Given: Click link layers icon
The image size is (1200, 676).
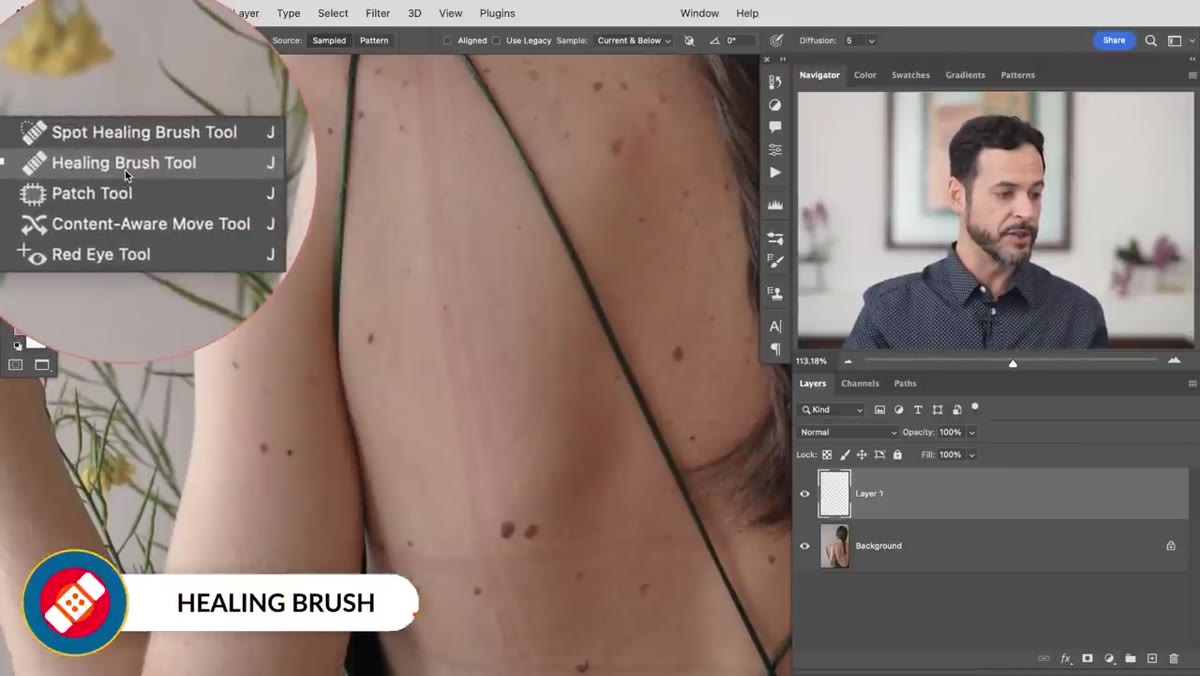Looking at the screenshot, I should 1044,659.
